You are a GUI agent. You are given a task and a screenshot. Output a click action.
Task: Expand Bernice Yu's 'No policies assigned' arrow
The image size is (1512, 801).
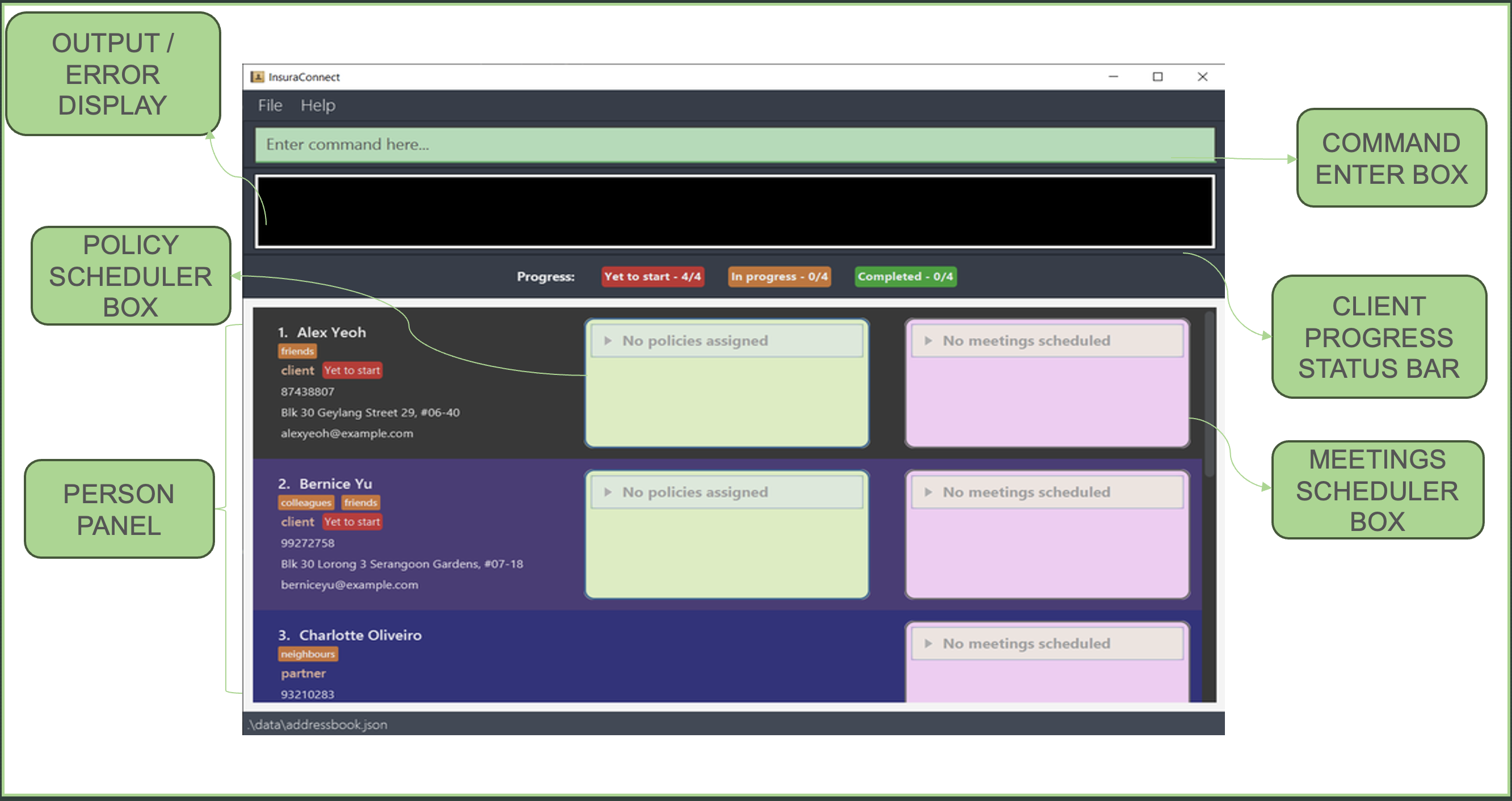608,492
